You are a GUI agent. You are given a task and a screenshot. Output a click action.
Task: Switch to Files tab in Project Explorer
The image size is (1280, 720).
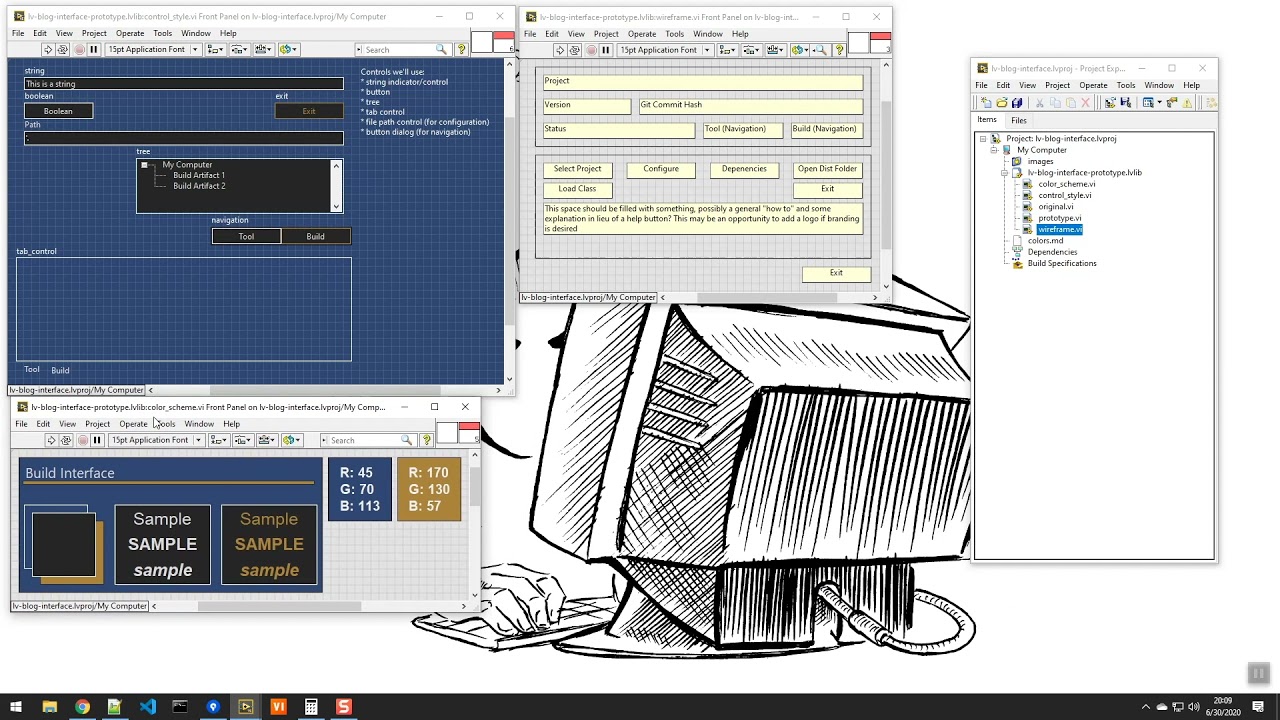pos(1019,120)
